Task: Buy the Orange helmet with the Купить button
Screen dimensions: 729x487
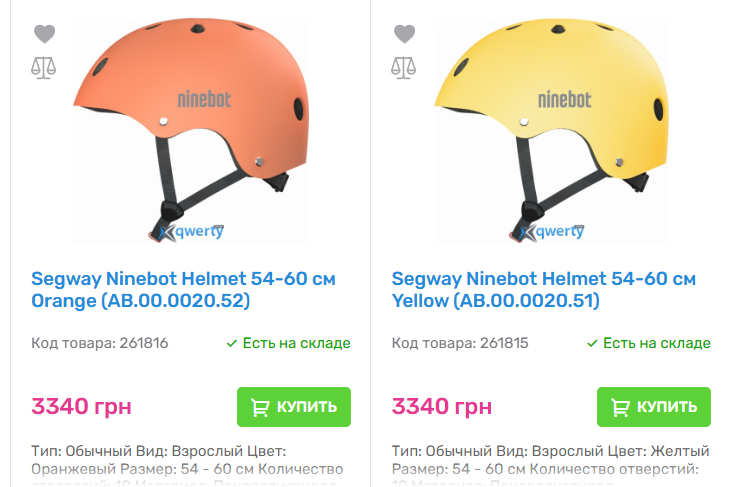Action: coord(294,407)
